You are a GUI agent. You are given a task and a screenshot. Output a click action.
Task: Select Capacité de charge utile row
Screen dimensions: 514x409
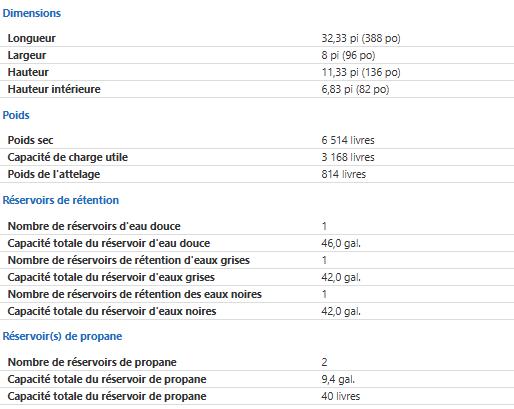257,157
